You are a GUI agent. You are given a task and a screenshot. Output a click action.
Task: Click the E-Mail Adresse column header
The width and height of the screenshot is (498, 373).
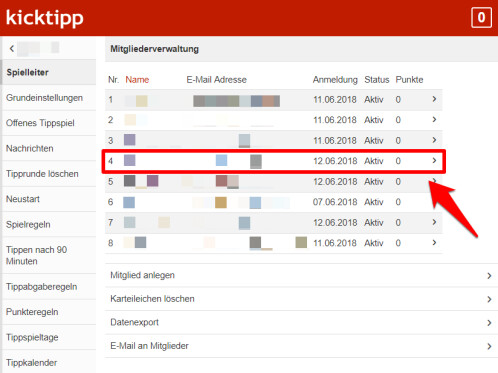coord(217,80)
